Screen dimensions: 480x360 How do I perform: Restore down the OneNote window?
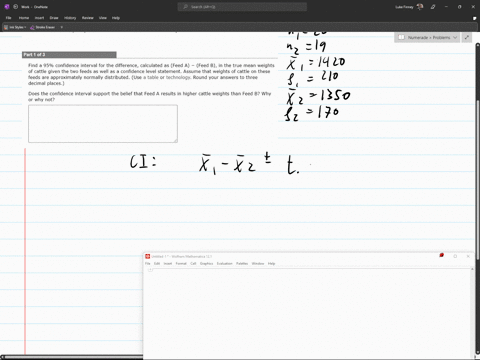click(460, 7)
